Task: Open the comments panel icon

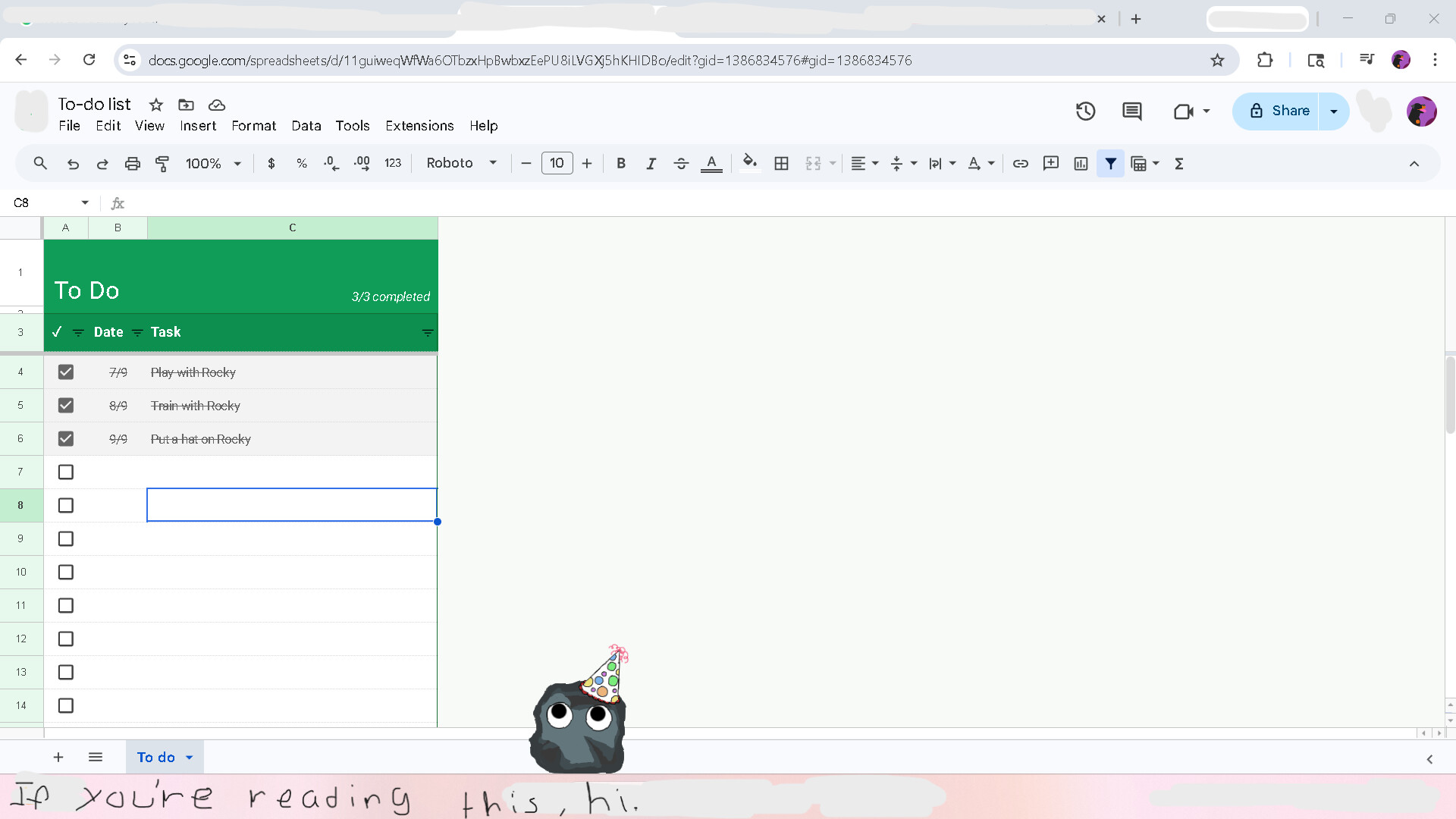Action: (1131, 111)
